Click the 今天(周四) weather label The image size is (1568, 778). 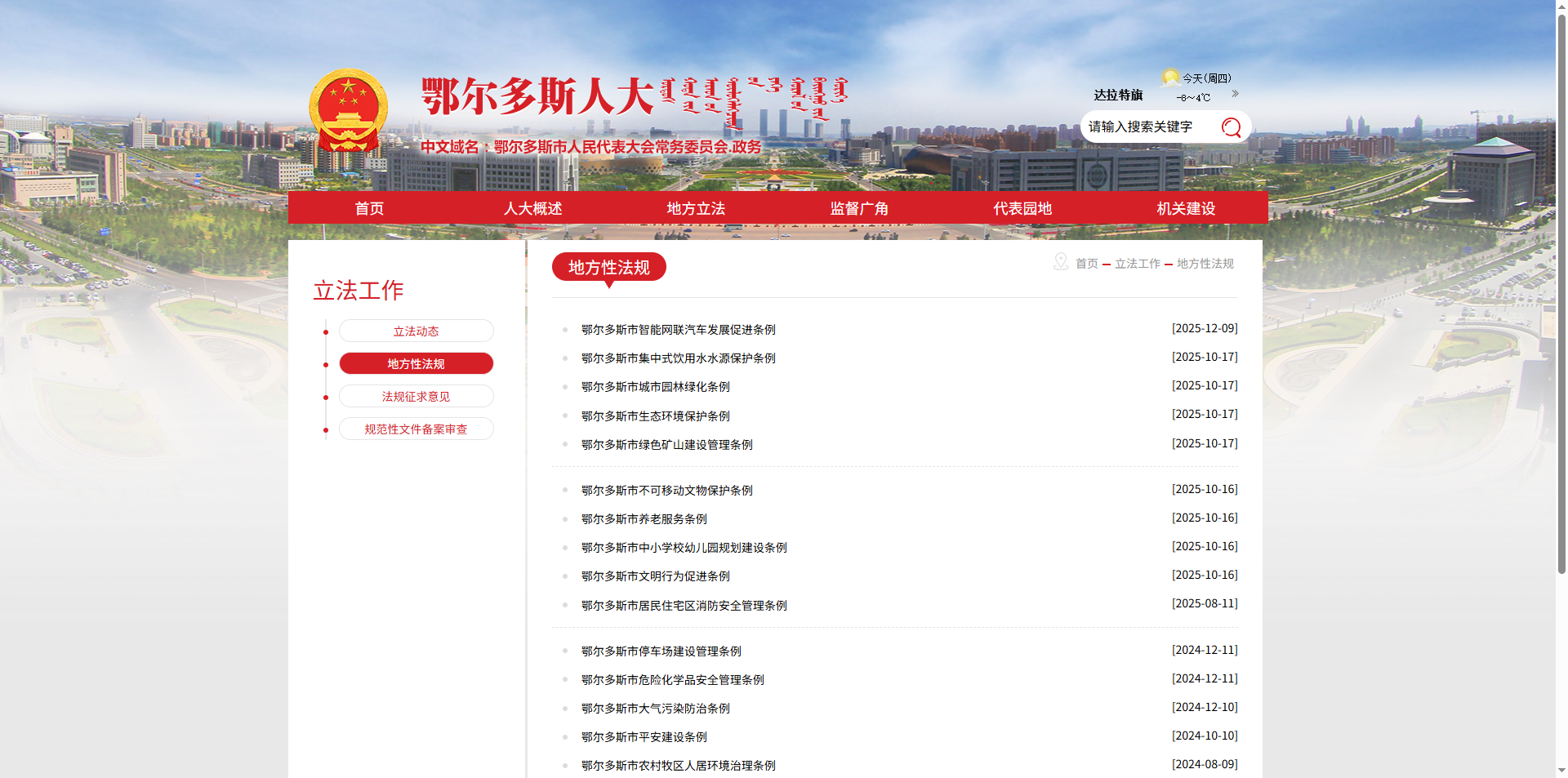pos(1207,78)
